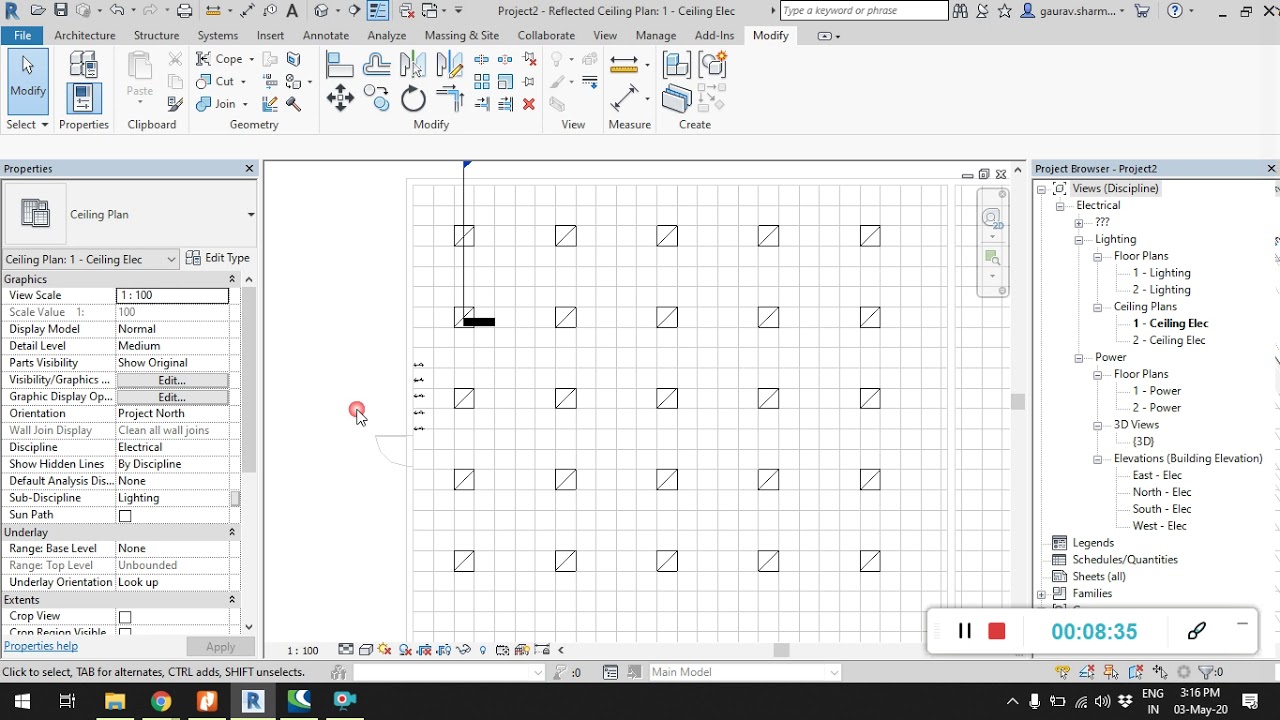Click the Aligned Dimension icon
Viewport: 1280px width, 720px height.
tap(624, 98)
